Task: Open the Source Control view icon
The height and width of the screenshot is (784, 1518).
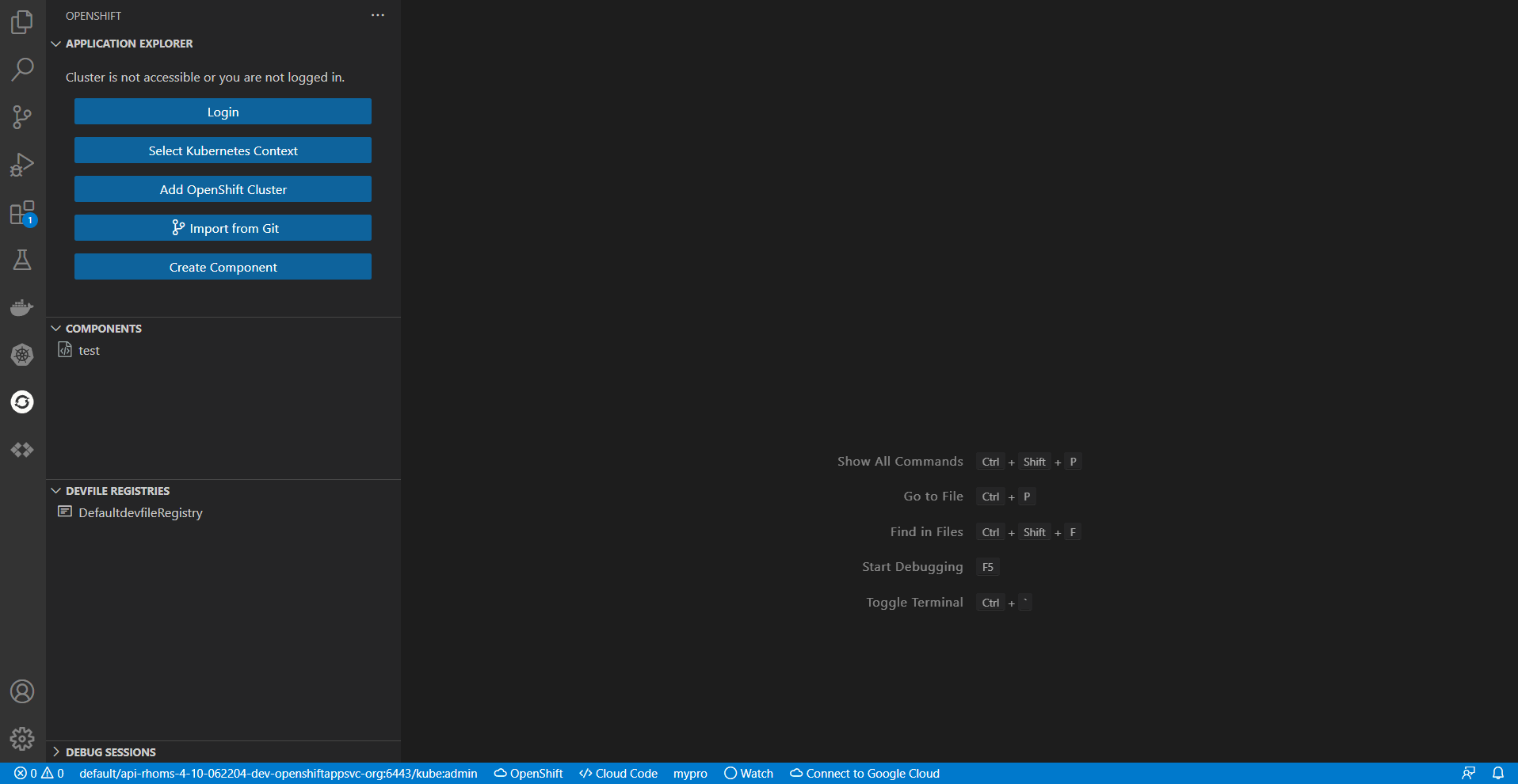Action: tap(22, 117)
